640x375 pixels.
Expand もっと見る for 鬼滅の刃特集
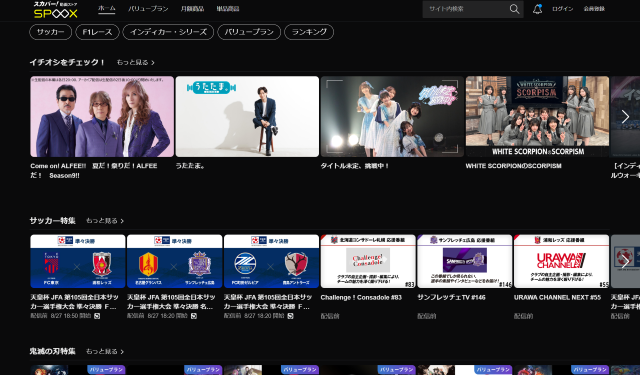coord(104,351)
